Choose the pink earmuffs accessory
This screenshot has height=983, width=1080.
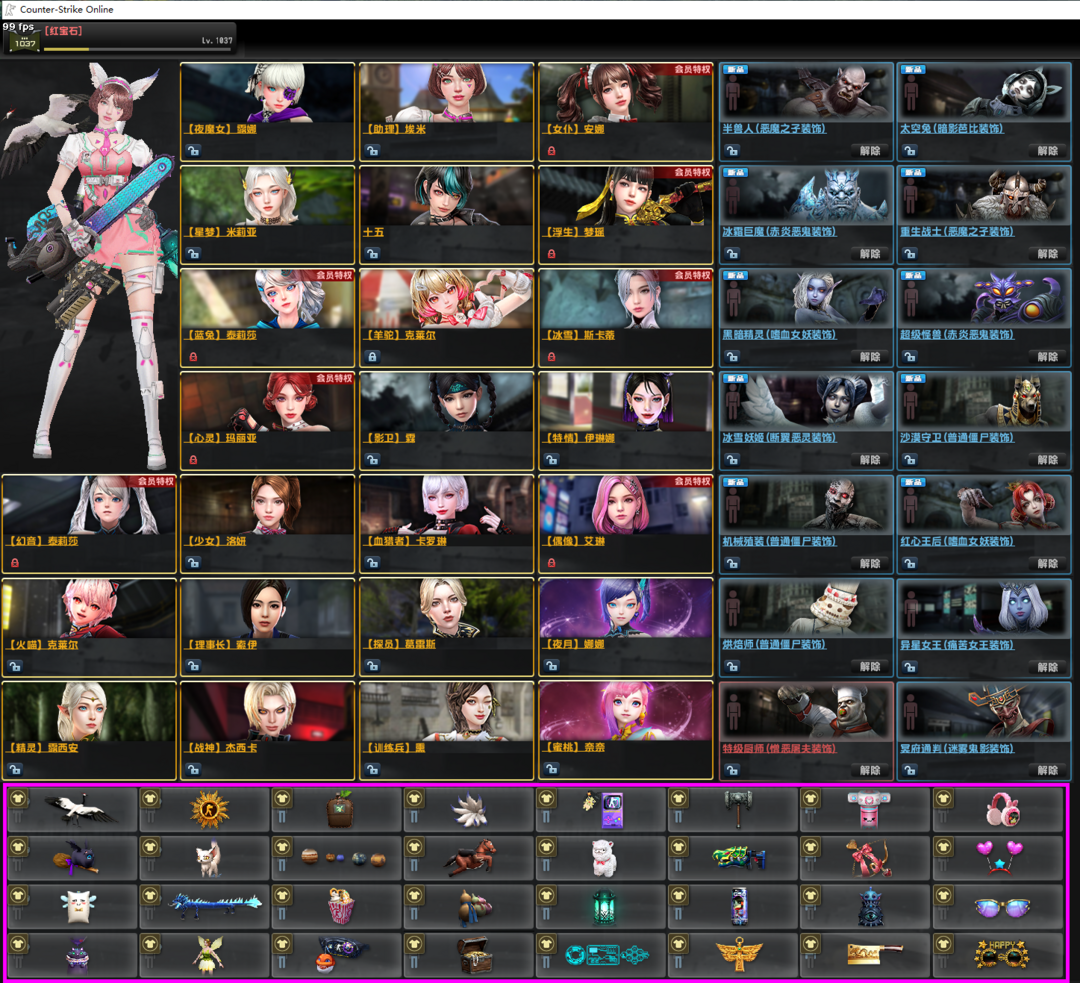[1002, 810]
